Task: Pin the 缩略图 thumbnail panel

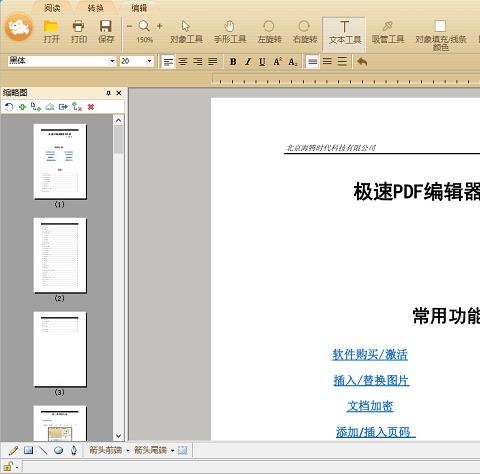Action: click(108, 93)
